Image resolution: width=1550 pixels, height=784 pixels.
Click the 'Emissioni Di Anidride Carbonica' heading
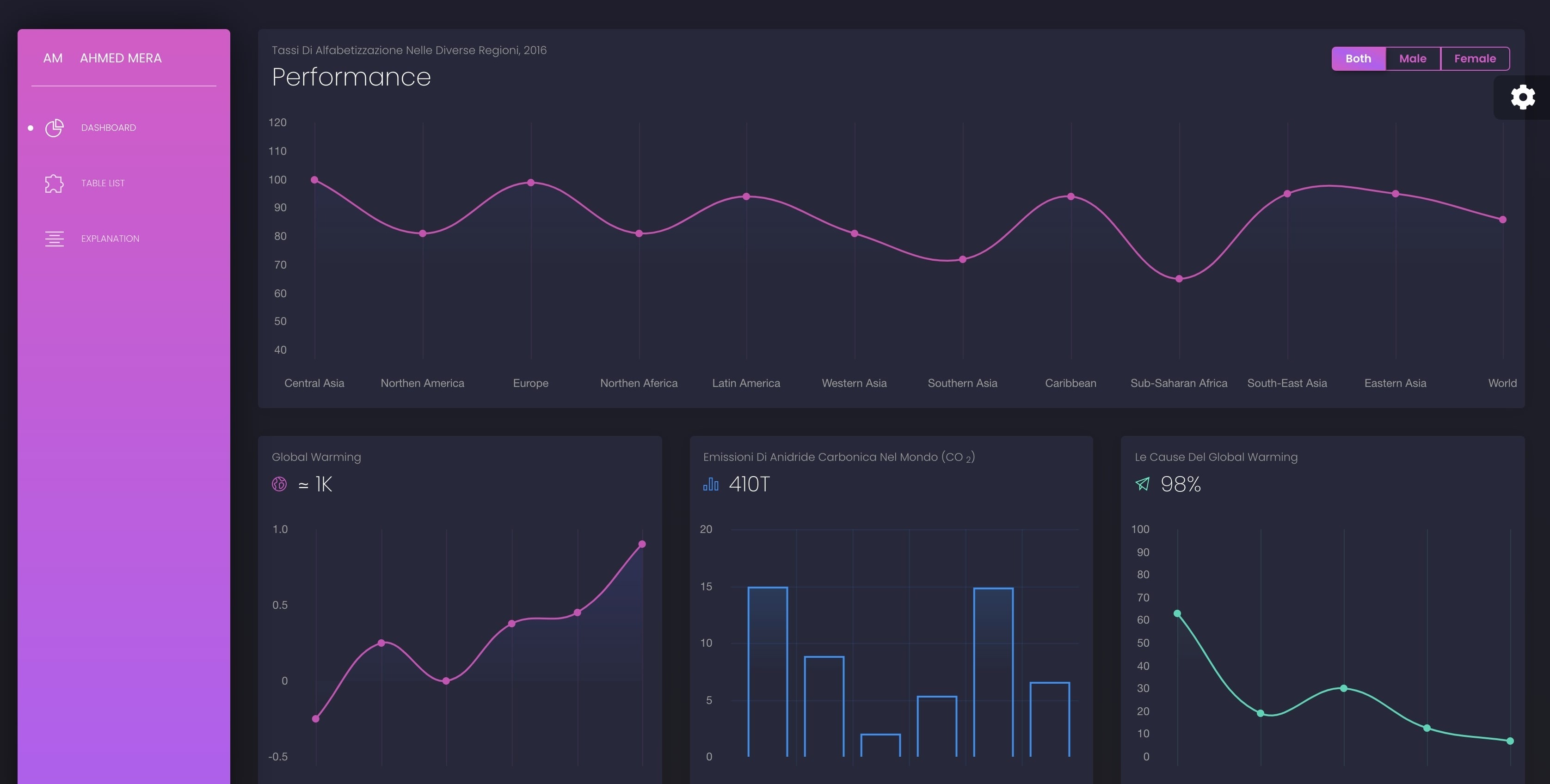(x=839, y=457)
